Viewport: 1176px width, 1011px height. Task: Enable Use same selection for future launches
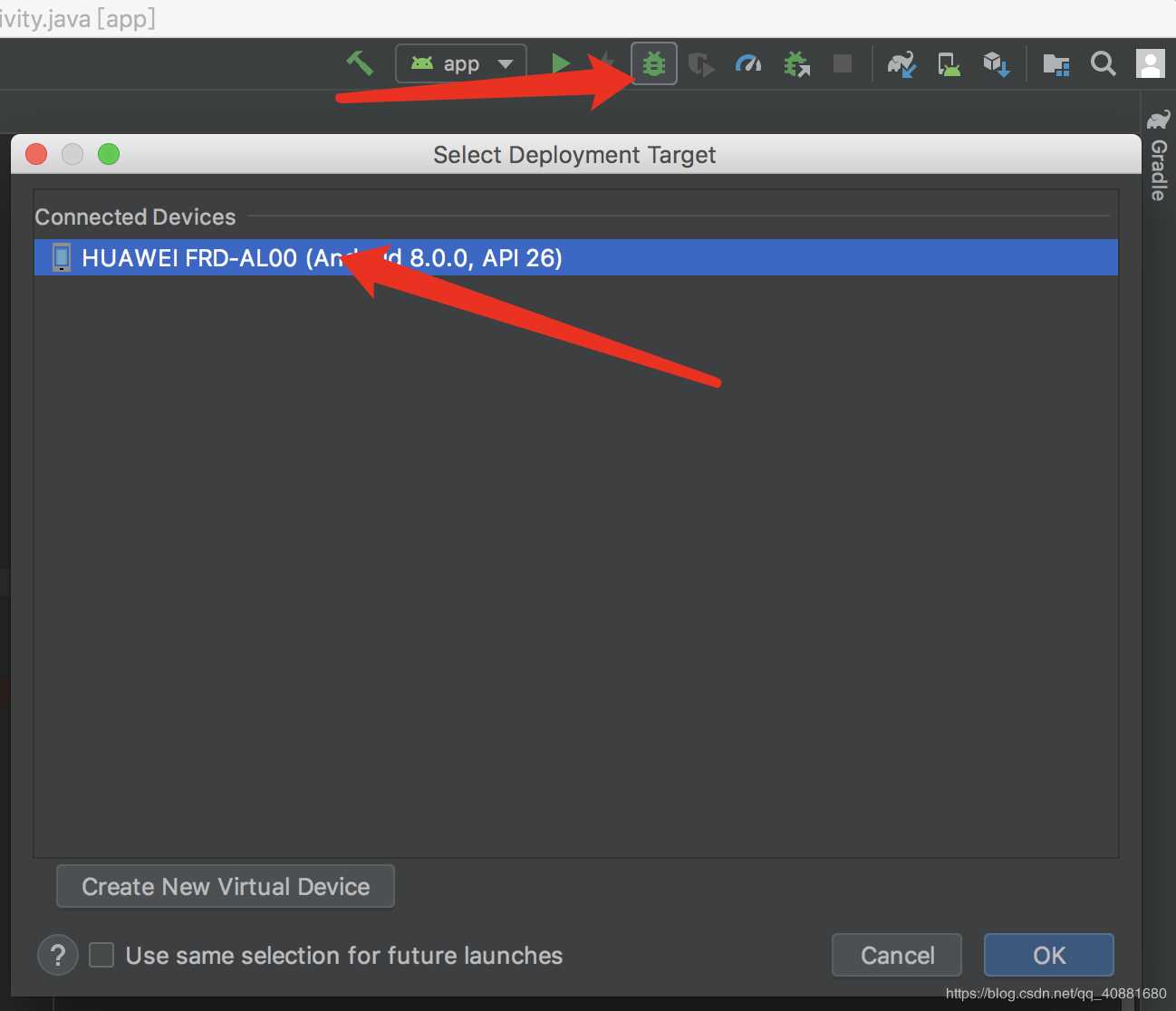coord(101,955)
